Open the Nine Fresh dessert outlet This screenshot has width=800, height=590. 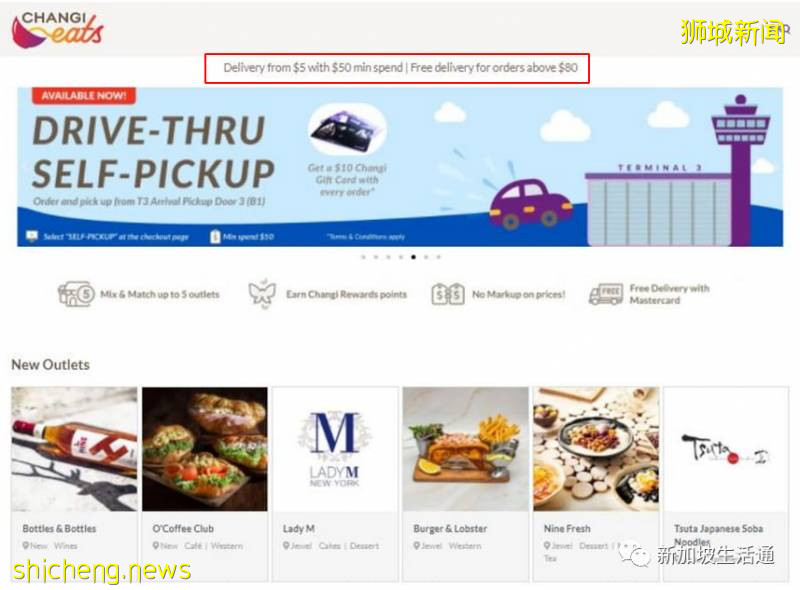click(596, 484)
